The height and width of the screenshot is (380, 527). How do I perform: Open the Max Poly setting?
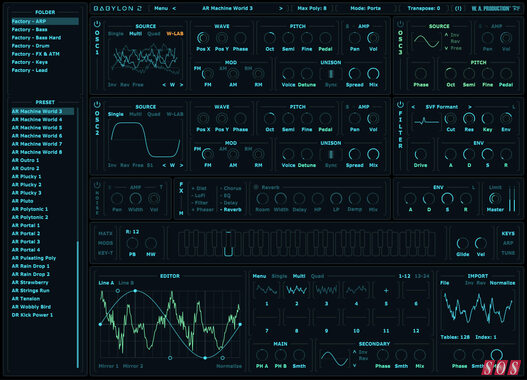[x=312, y=8]
